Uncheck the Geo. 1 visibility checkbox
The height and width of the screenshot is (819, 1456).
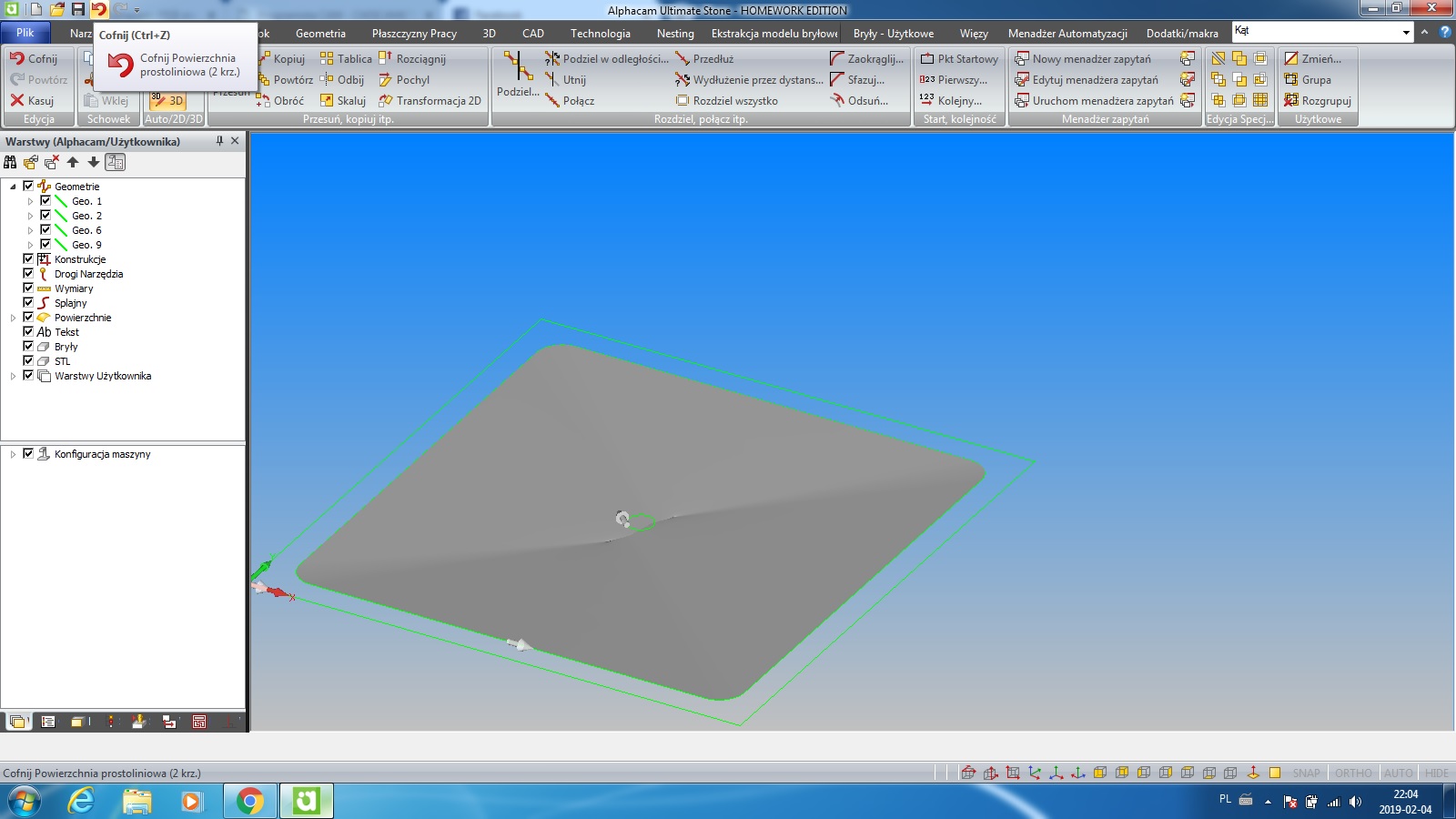pyautogui.click(x=45, y=201)
